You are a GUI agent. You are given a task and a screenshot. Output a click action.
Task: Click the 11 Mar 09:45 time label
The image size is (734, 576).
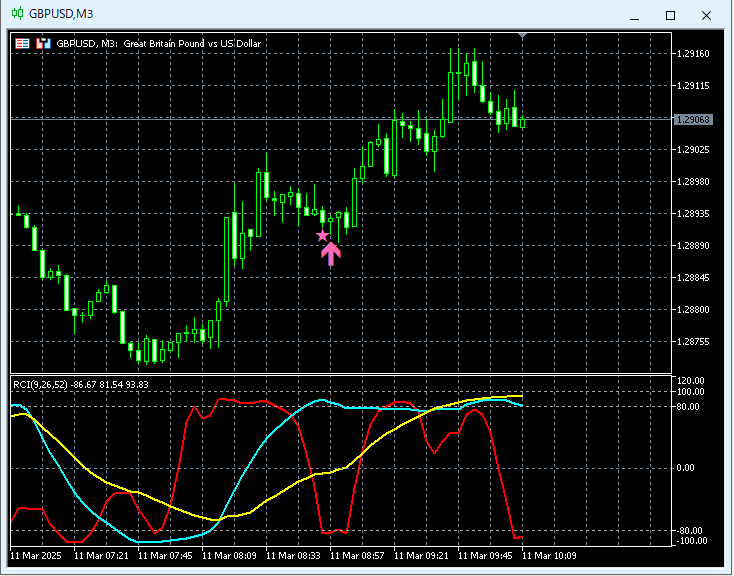coord(485,556)
